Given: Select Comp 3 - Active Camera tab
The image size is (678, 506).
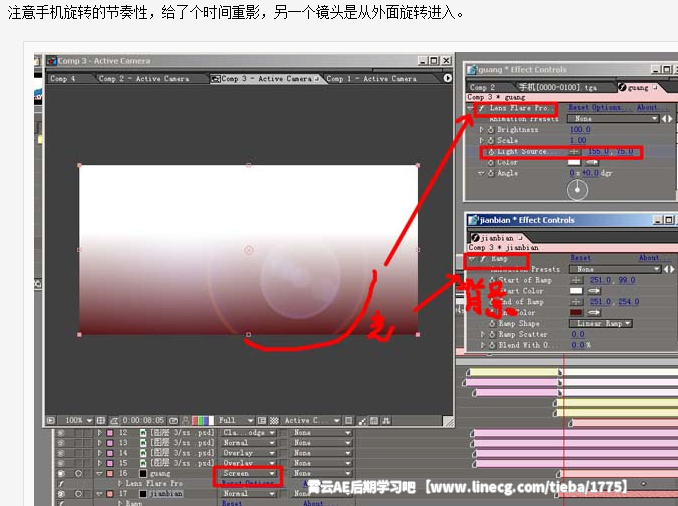Looking at the screenshot, I should [265, 79].
